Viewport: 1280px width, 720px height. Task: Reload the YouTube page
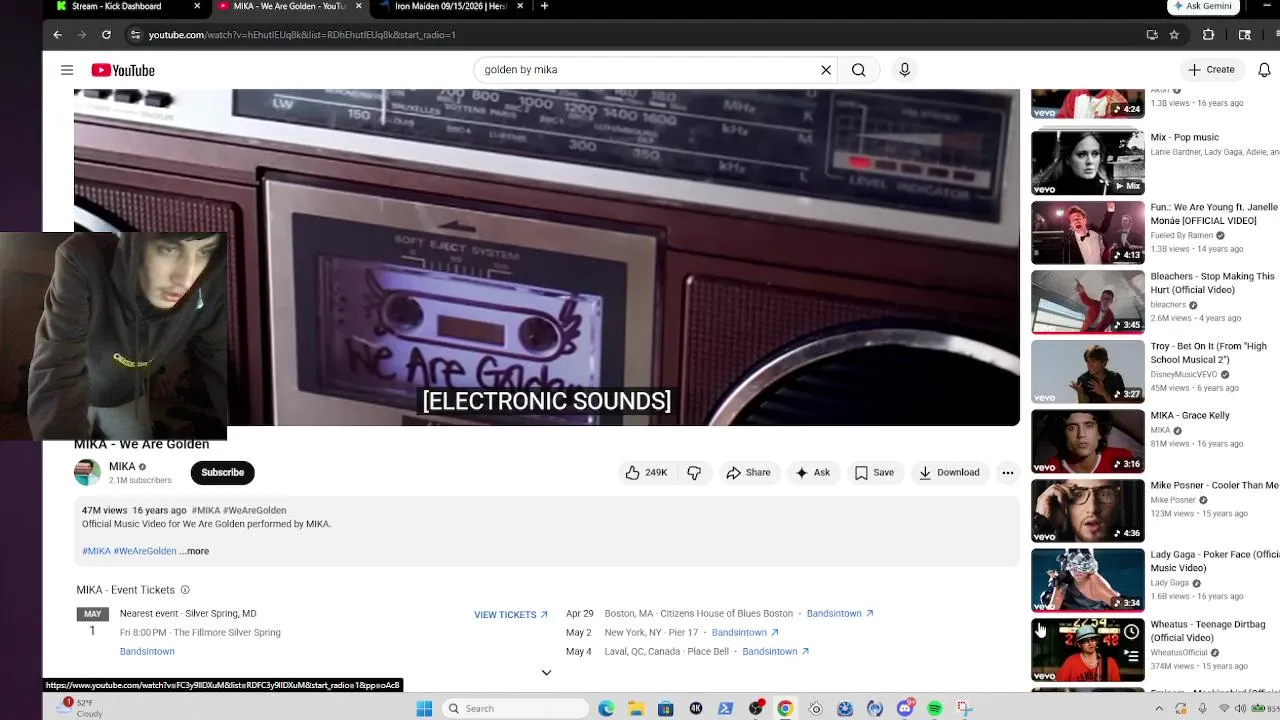coord(106,35)
